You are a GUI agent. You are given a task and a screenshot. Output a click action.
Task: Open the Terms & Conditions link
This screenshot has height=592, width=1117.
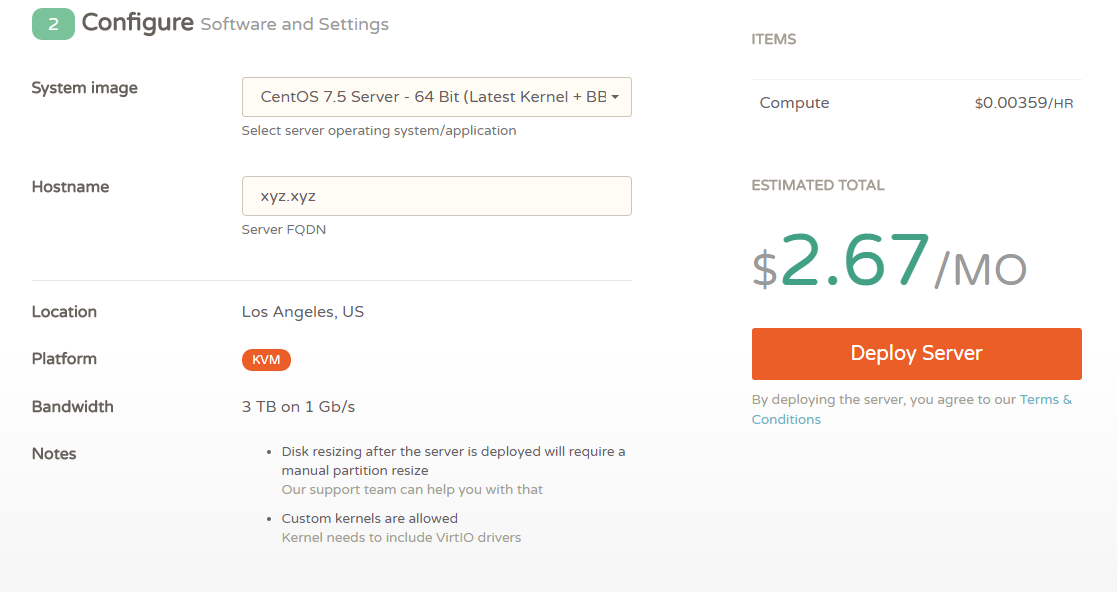pyautogui.click(x=912, y=410)
